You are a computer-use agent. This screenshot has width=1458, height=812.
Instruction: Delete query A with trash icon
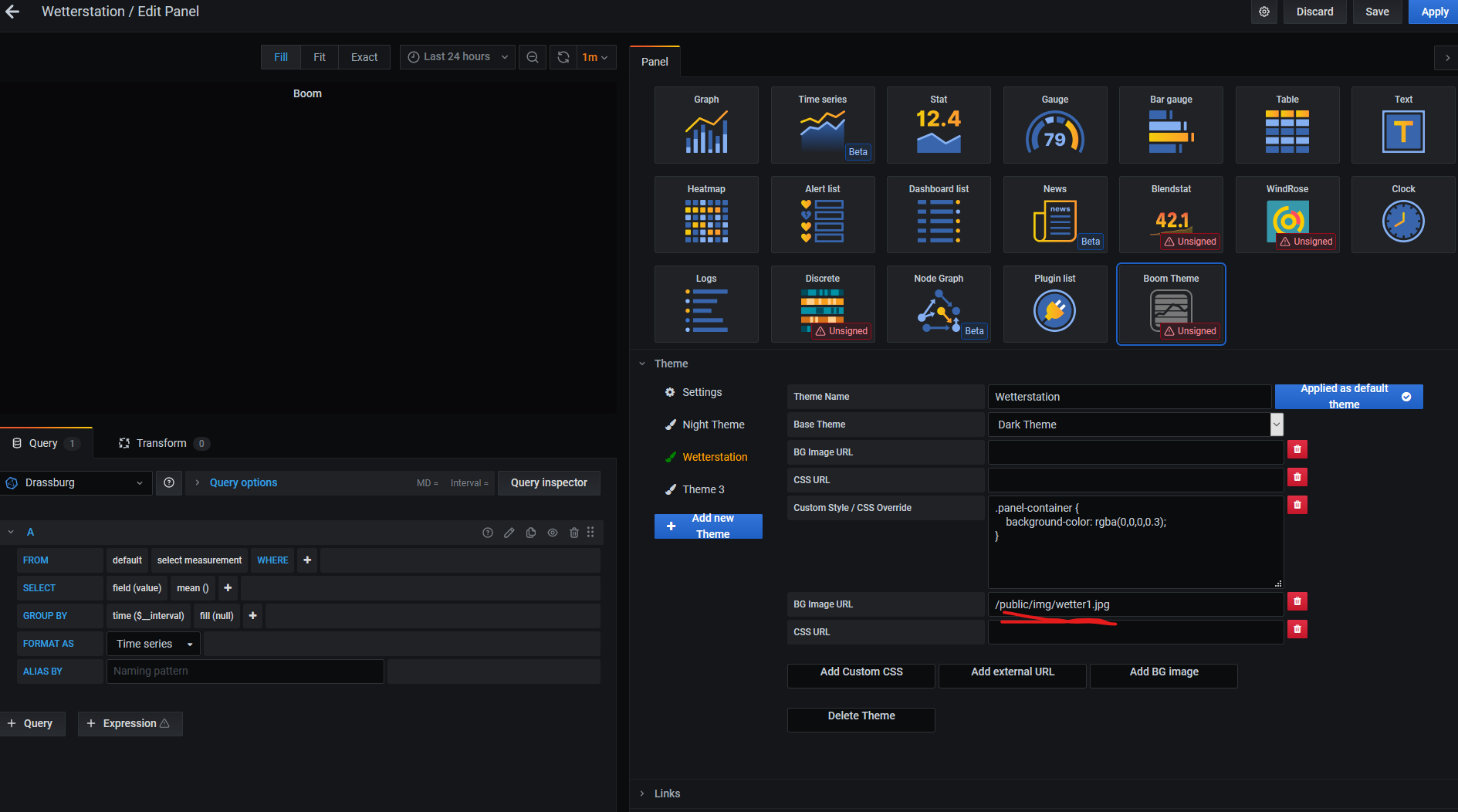pos(574,533)
